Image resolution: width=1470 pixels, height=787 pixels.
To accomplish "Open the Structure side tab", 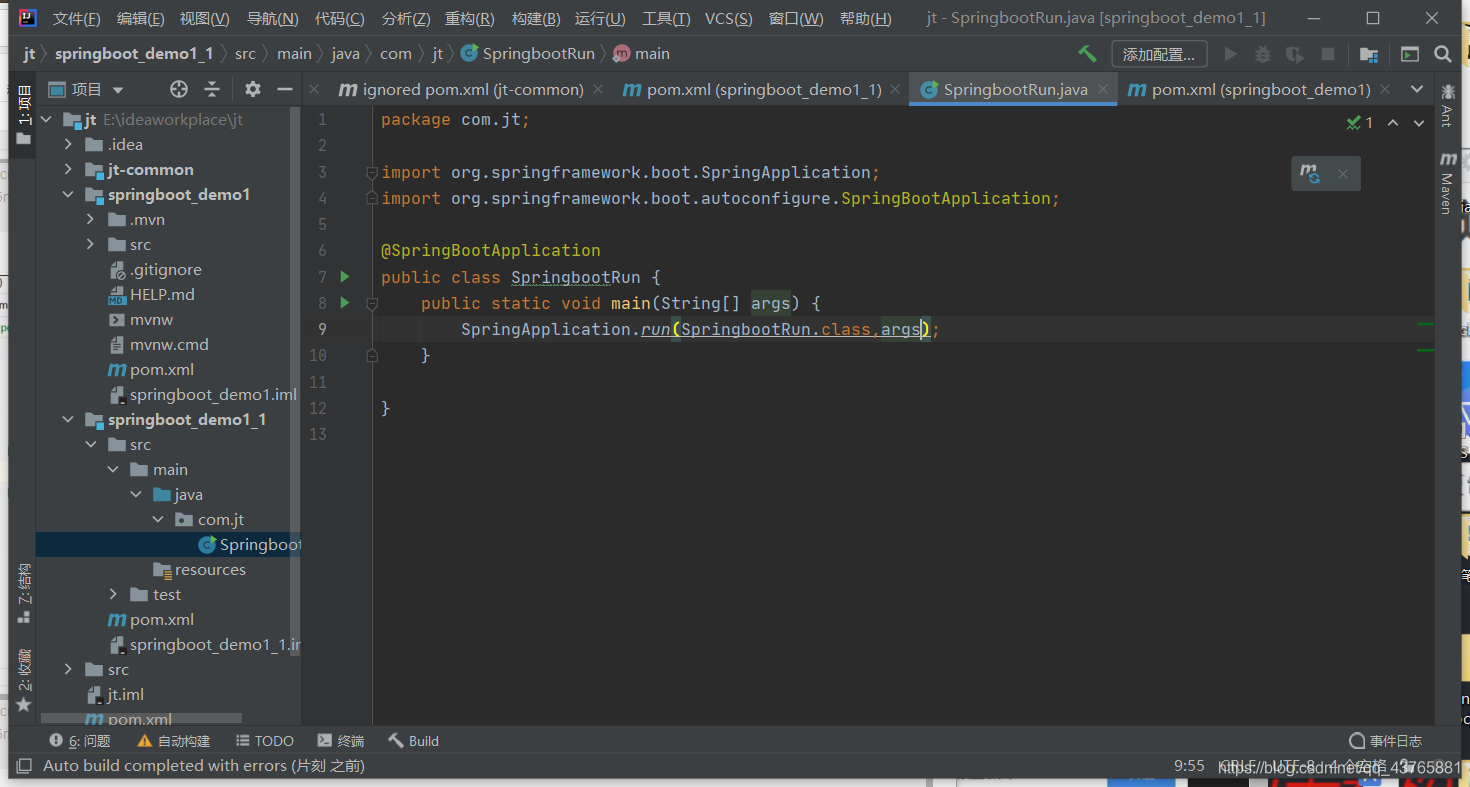I will tap(24, 593).
